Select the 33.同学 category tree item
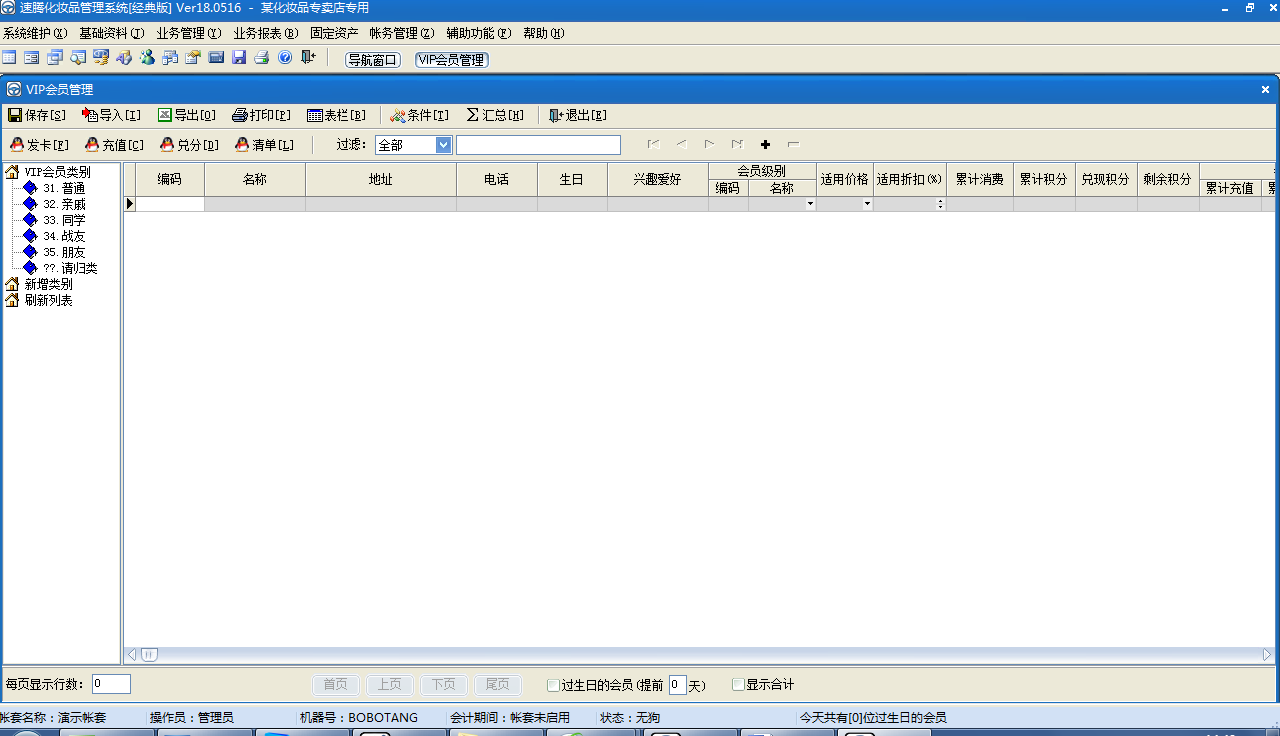 (x=64, y=220)
